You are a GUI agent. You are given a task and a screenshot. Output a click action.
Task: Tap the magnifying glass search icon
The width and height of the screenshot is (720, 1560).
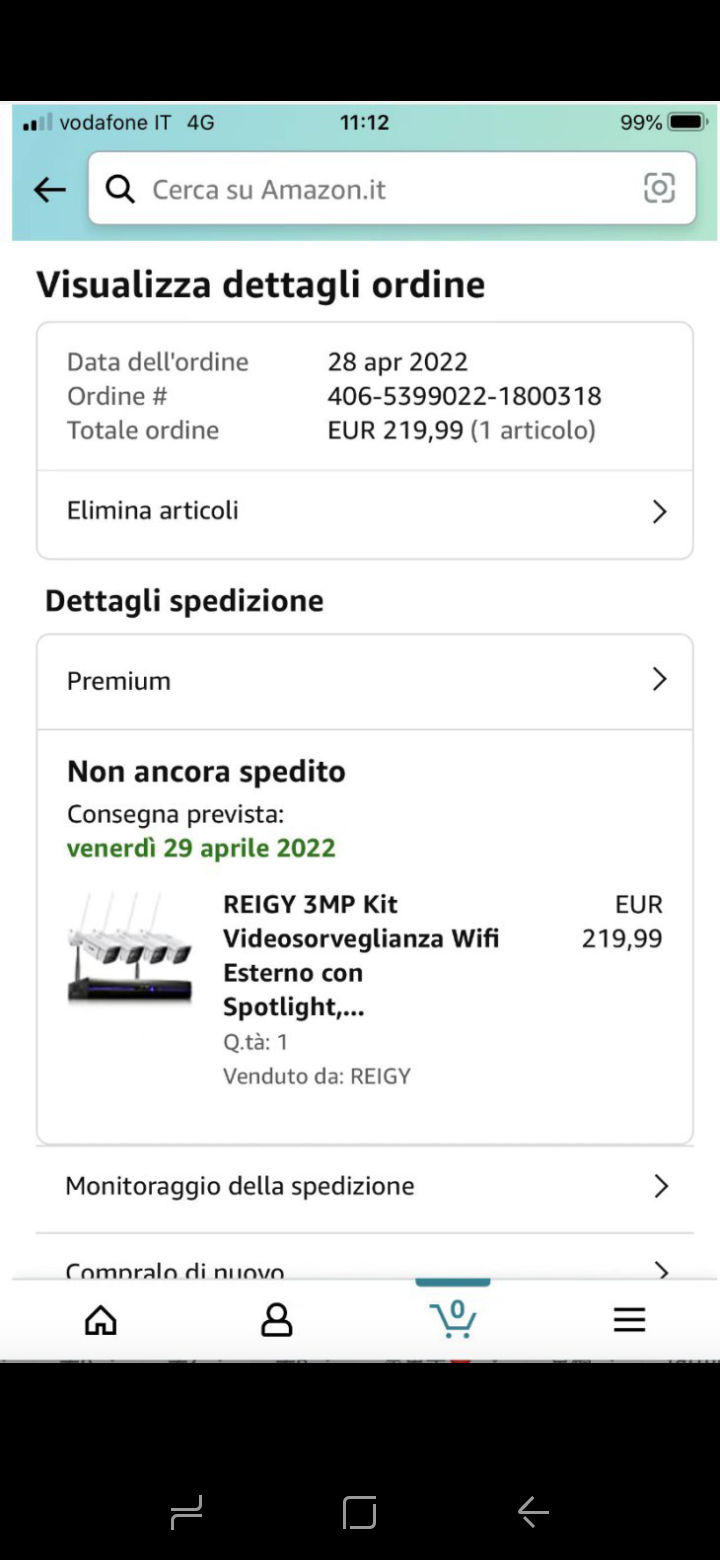pos(120,189)
